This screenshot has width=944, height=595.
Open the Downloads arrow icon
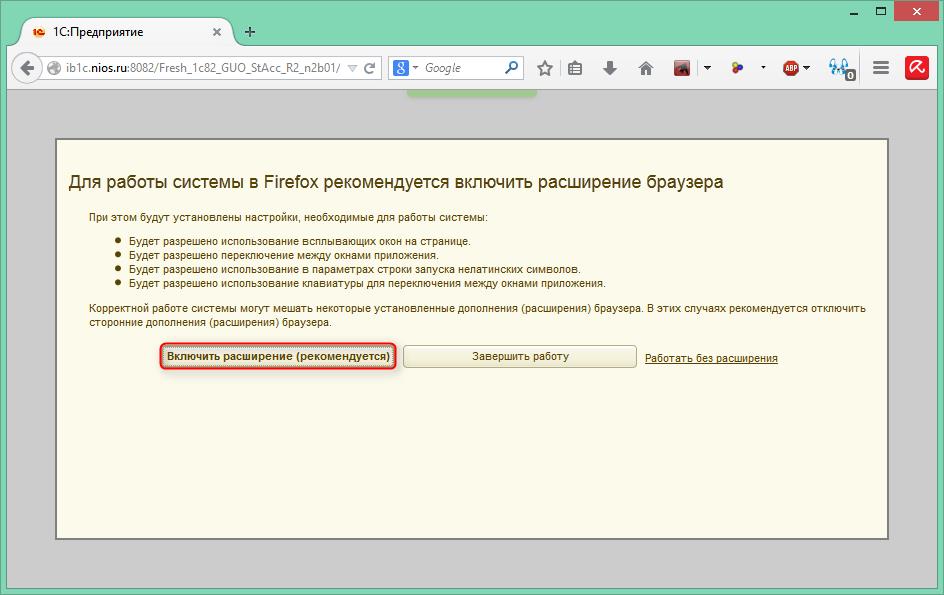click(x=610, y=68)
